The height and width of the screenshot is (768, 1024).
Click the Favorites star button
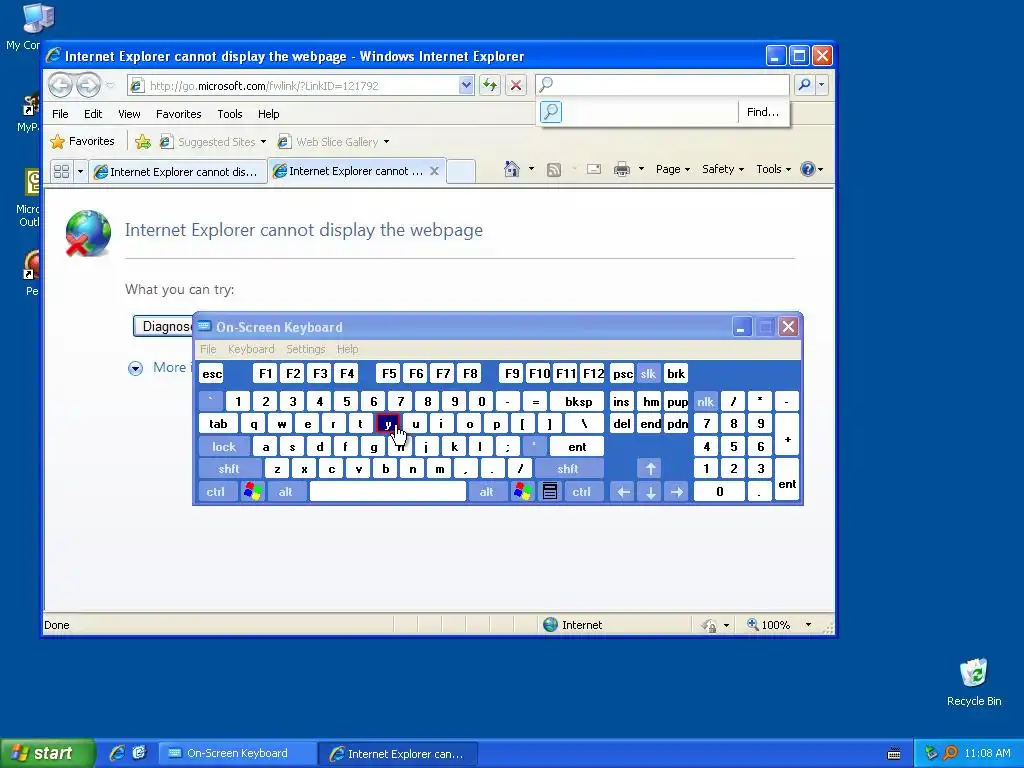pos(82,141)
